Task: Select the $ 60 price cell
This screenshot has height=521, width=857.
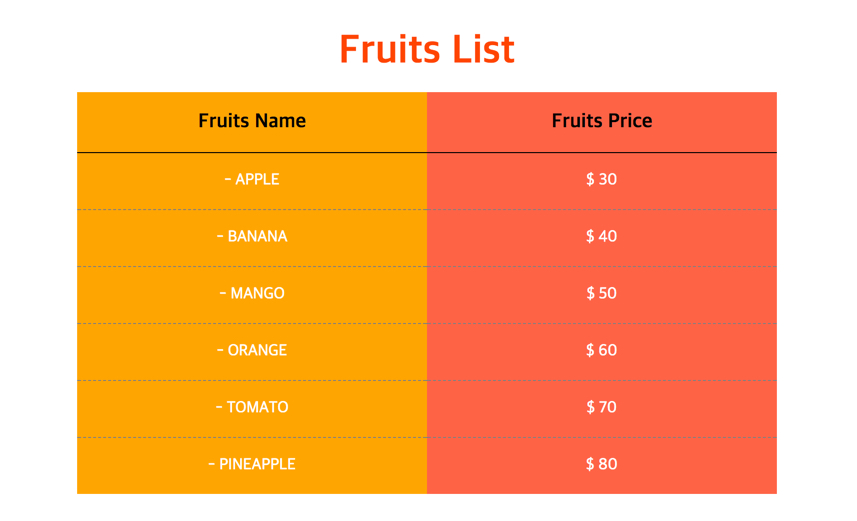Action: coord(602,350)
